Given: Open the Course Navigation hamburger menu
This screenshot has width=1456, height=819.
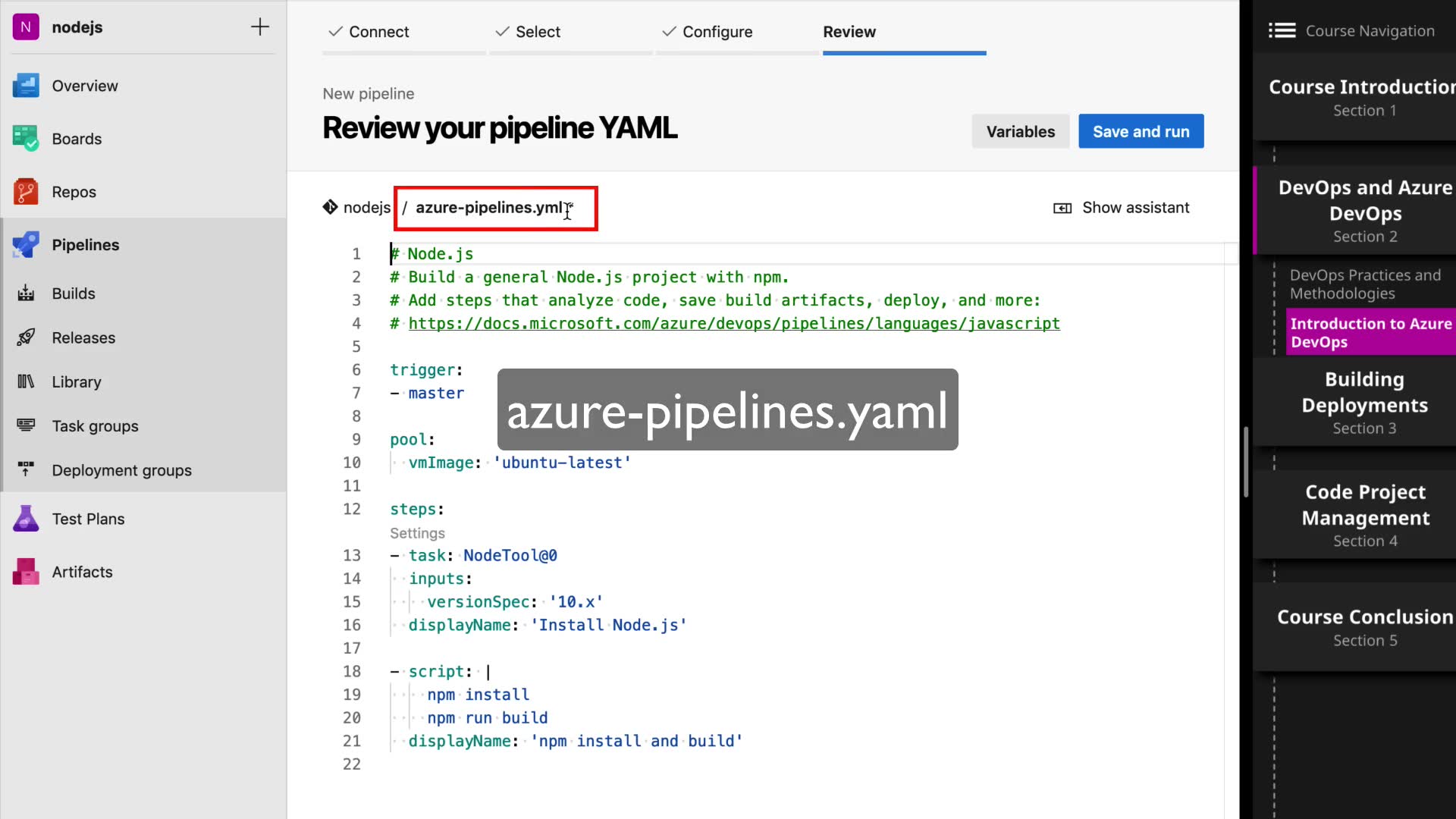Looking at the screenshot, I should [x=1282, y=31].
